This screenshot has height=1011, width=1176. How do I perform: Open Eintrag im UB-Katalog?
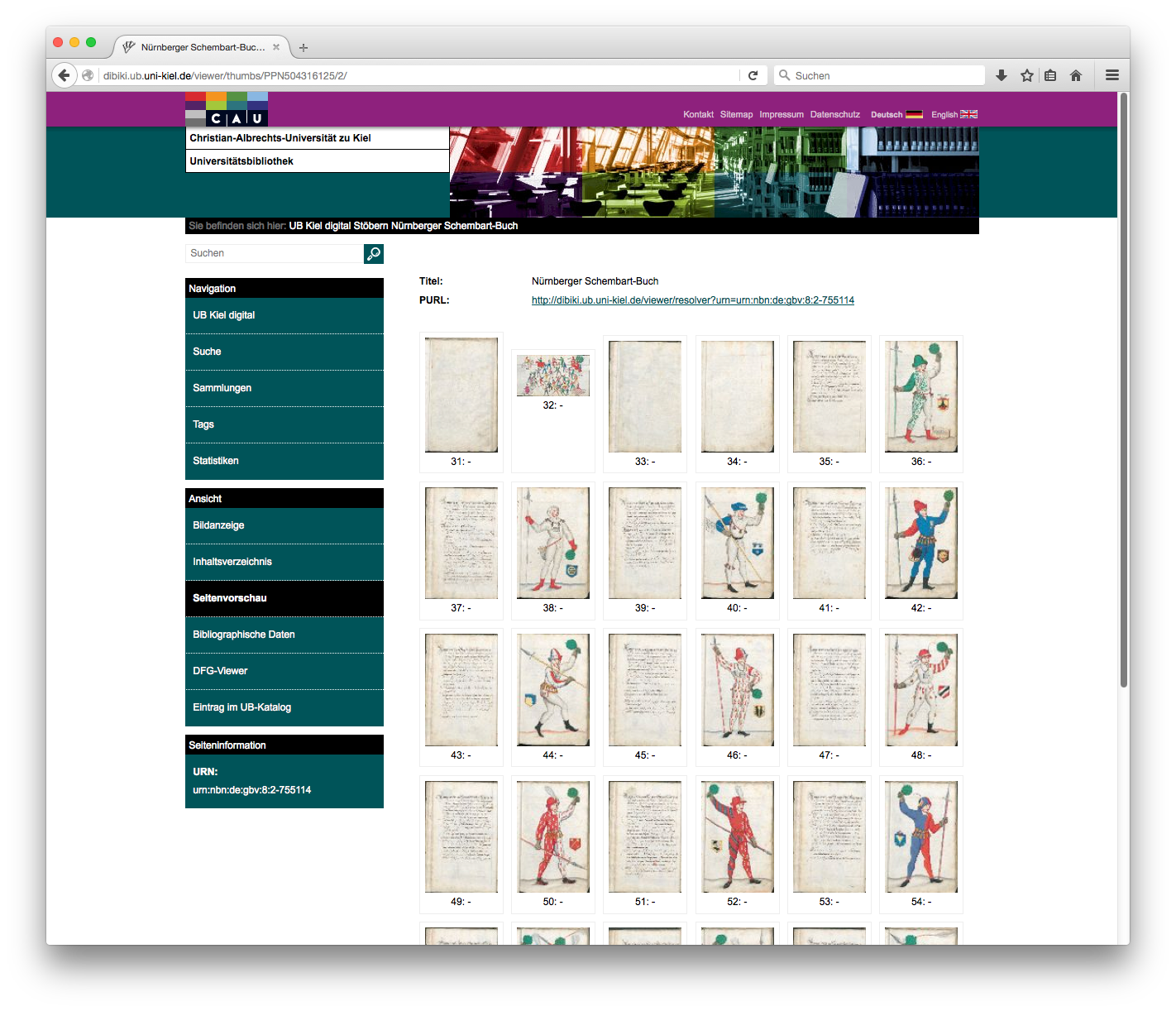click(284, 707)
